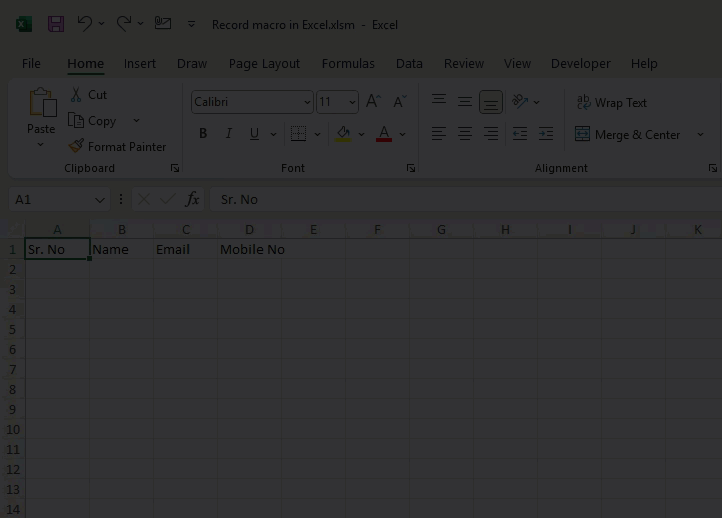
Task: Expand the Copy options arrow
Action: click(x=136, y=121)
